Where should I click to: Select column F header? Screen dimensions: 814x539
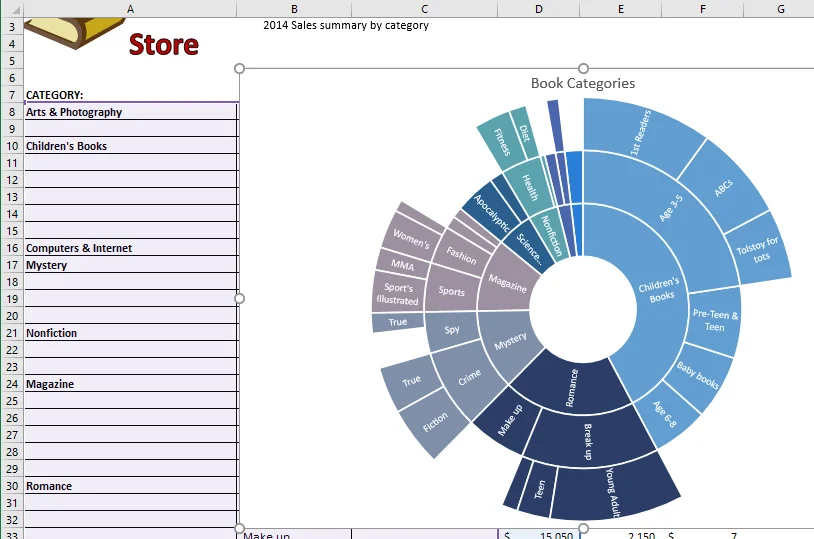click(702, 9)
